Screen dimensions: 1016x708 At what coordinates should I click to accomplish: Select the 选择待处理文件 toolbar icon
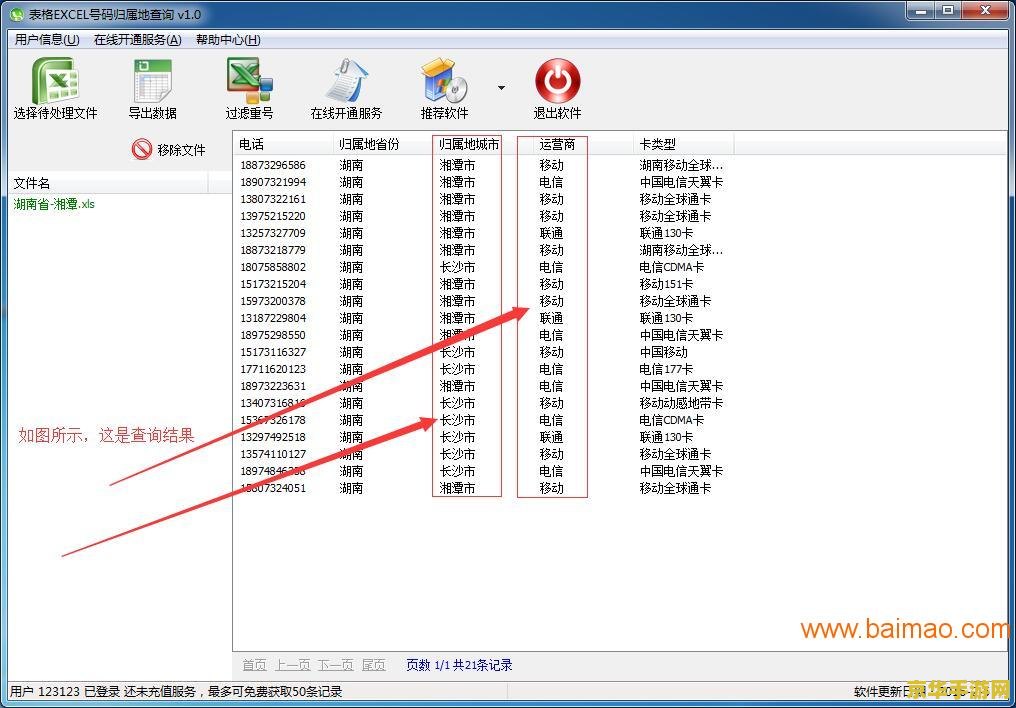pyautogui.click(x=55, y=85)
